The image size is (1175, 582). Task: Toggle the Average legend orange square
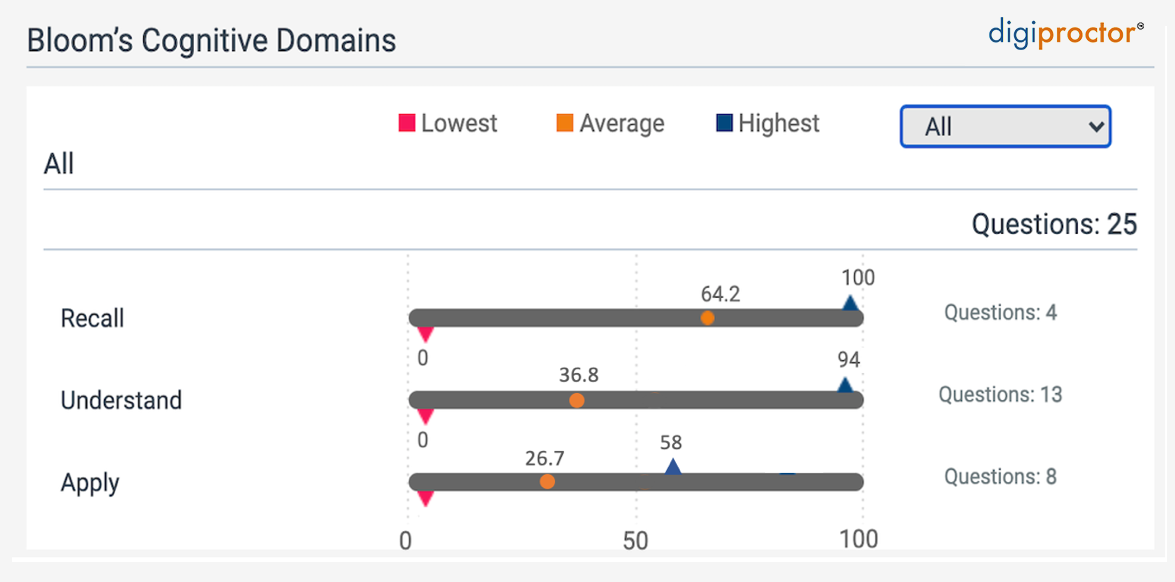click(x=565, y=124)
